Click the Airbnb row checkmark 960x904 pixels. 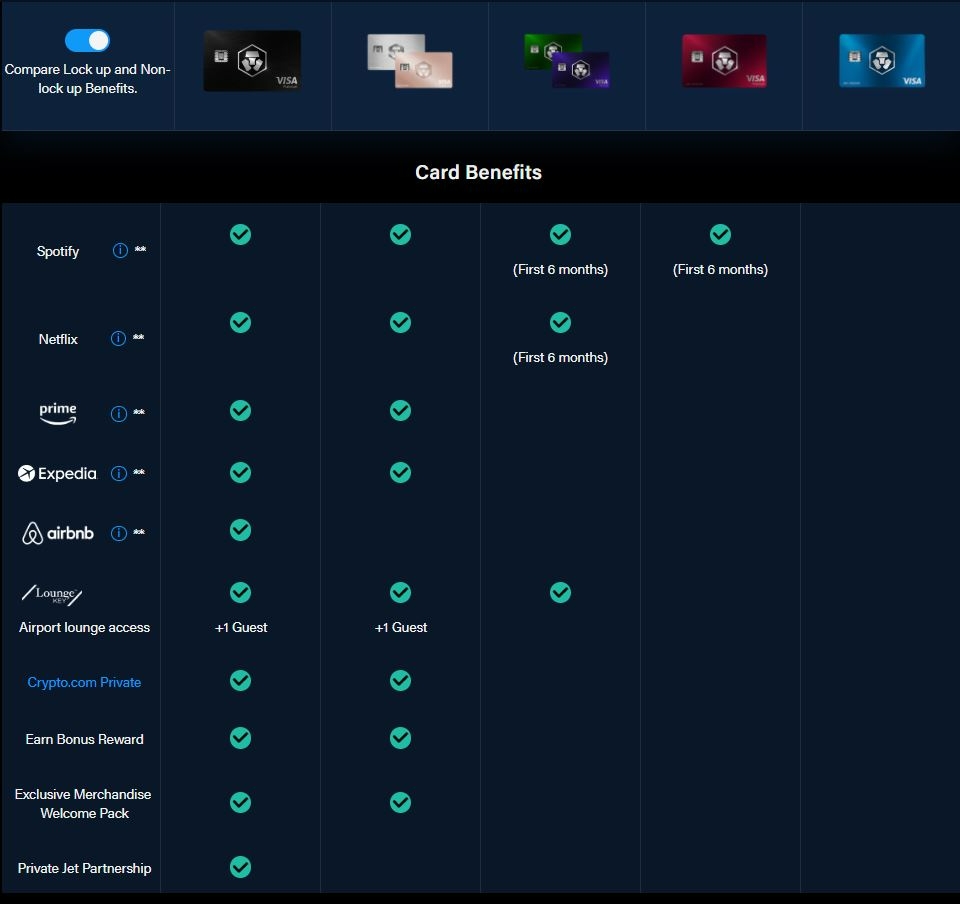(241, 530)
